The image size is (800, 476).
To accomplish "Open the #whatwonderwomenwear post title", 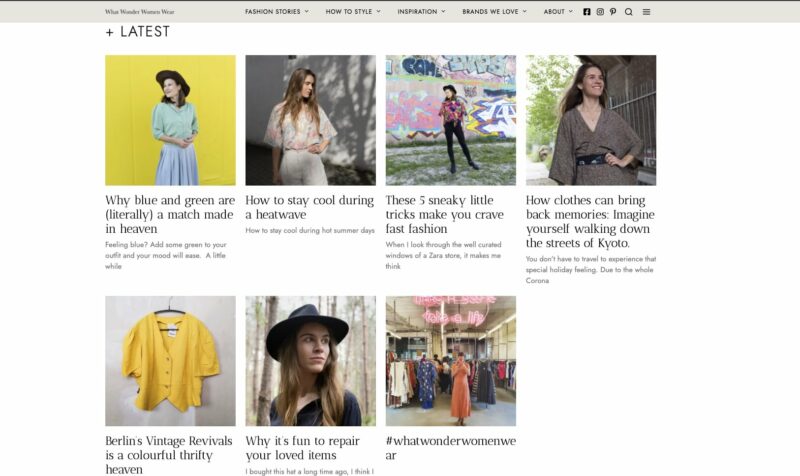I will [451, 448].
